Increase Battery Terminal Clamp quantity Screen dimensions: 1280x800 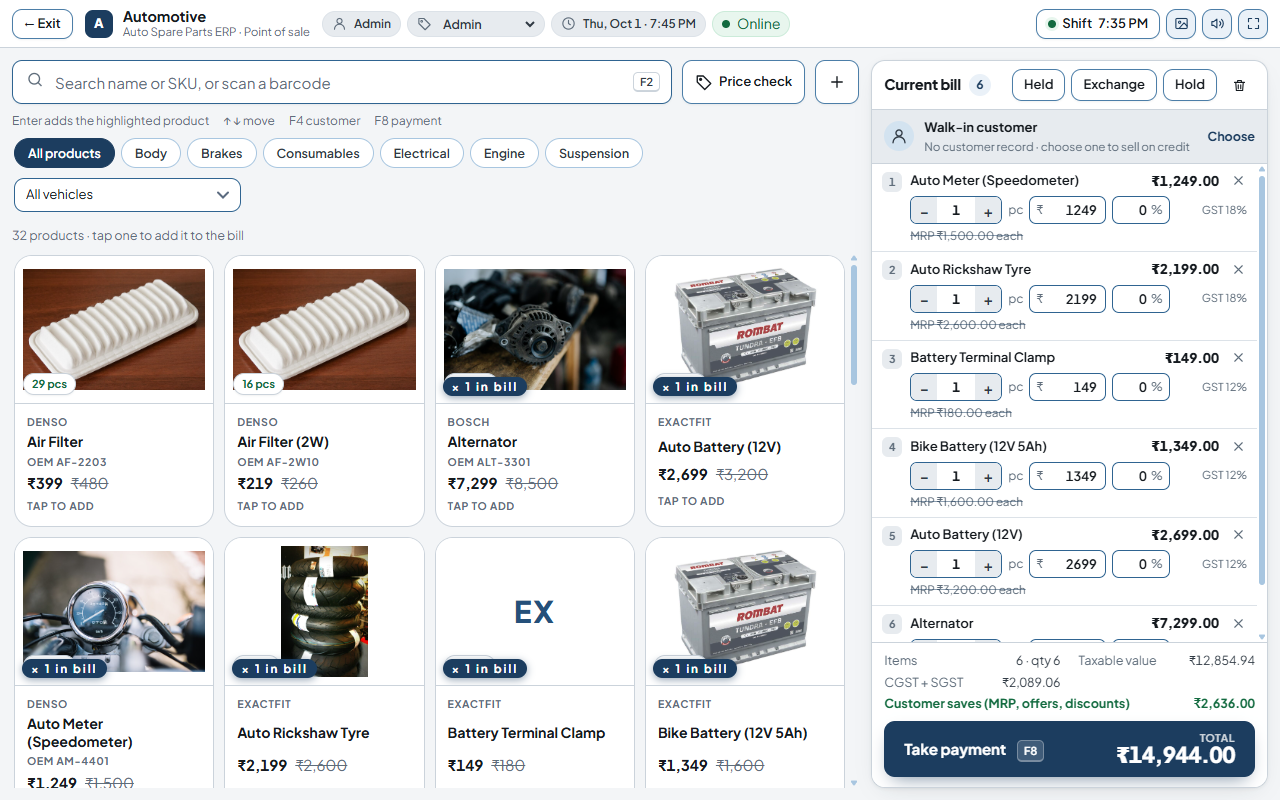coord(988,387)
